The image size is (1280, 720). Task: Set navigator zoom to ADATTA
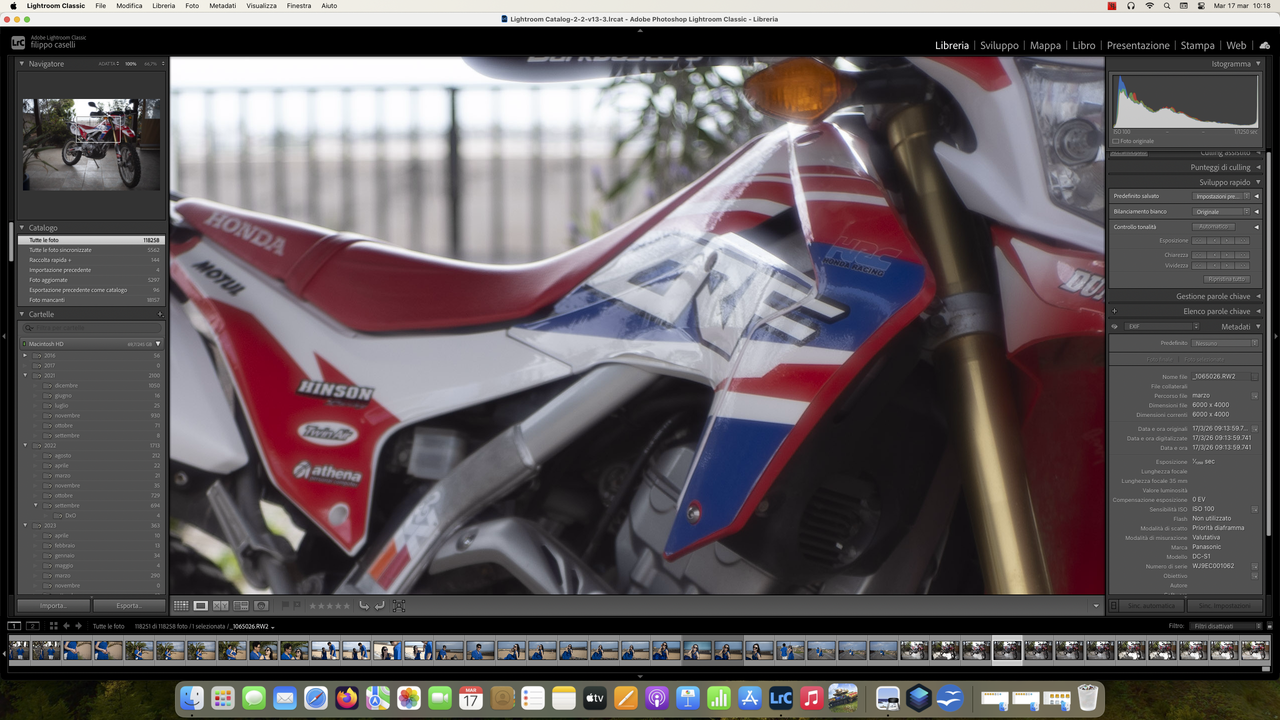pos(107,64)
